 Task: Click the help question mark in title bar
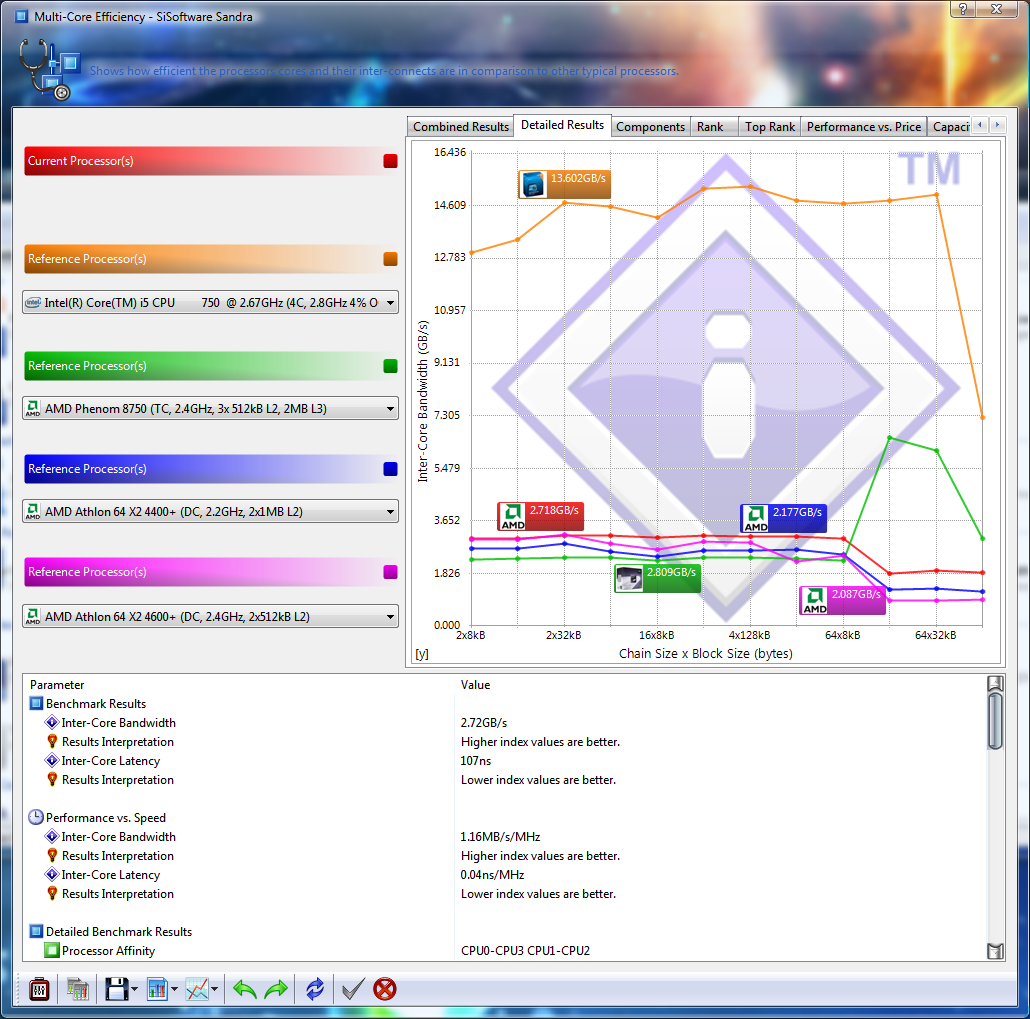(963, 9)
